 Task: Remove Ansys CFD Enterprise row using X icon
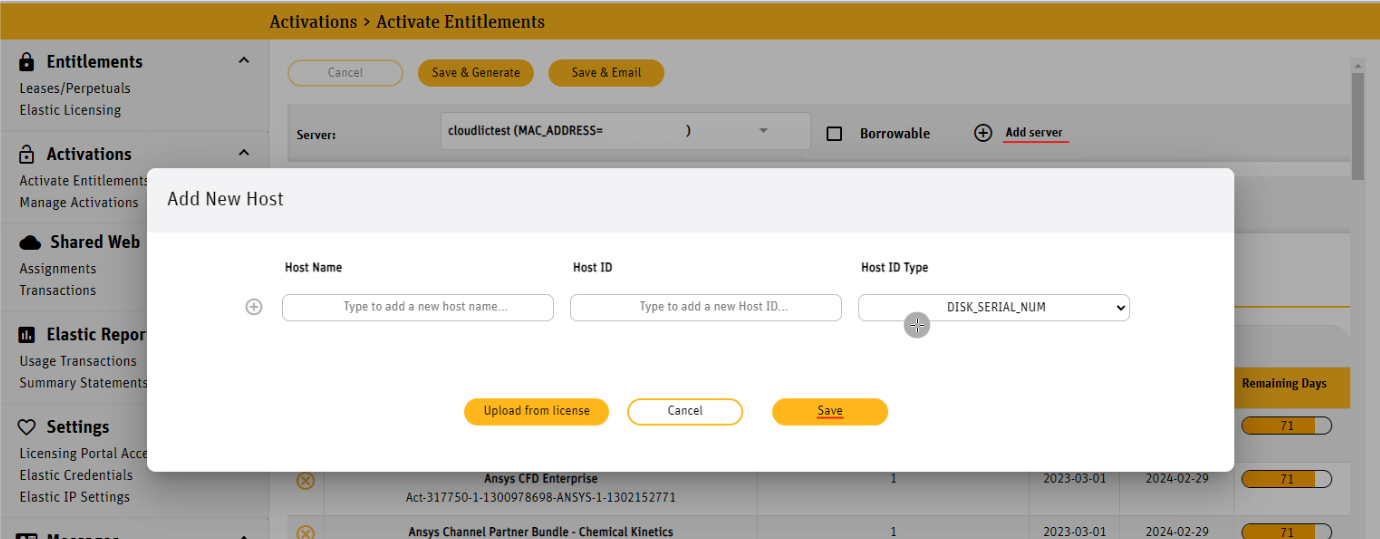pos(306,481)
